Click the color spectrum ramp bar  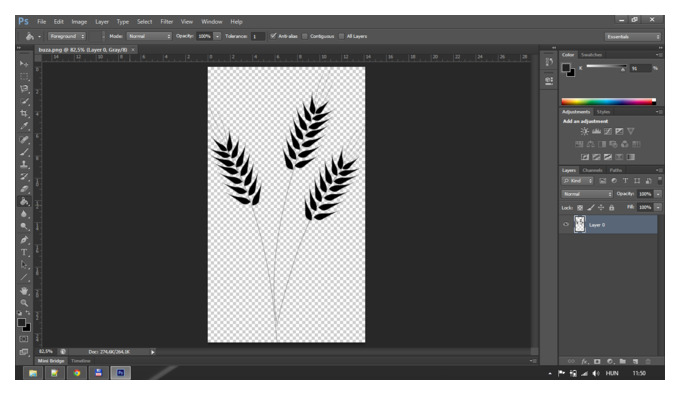coord(608,101)
